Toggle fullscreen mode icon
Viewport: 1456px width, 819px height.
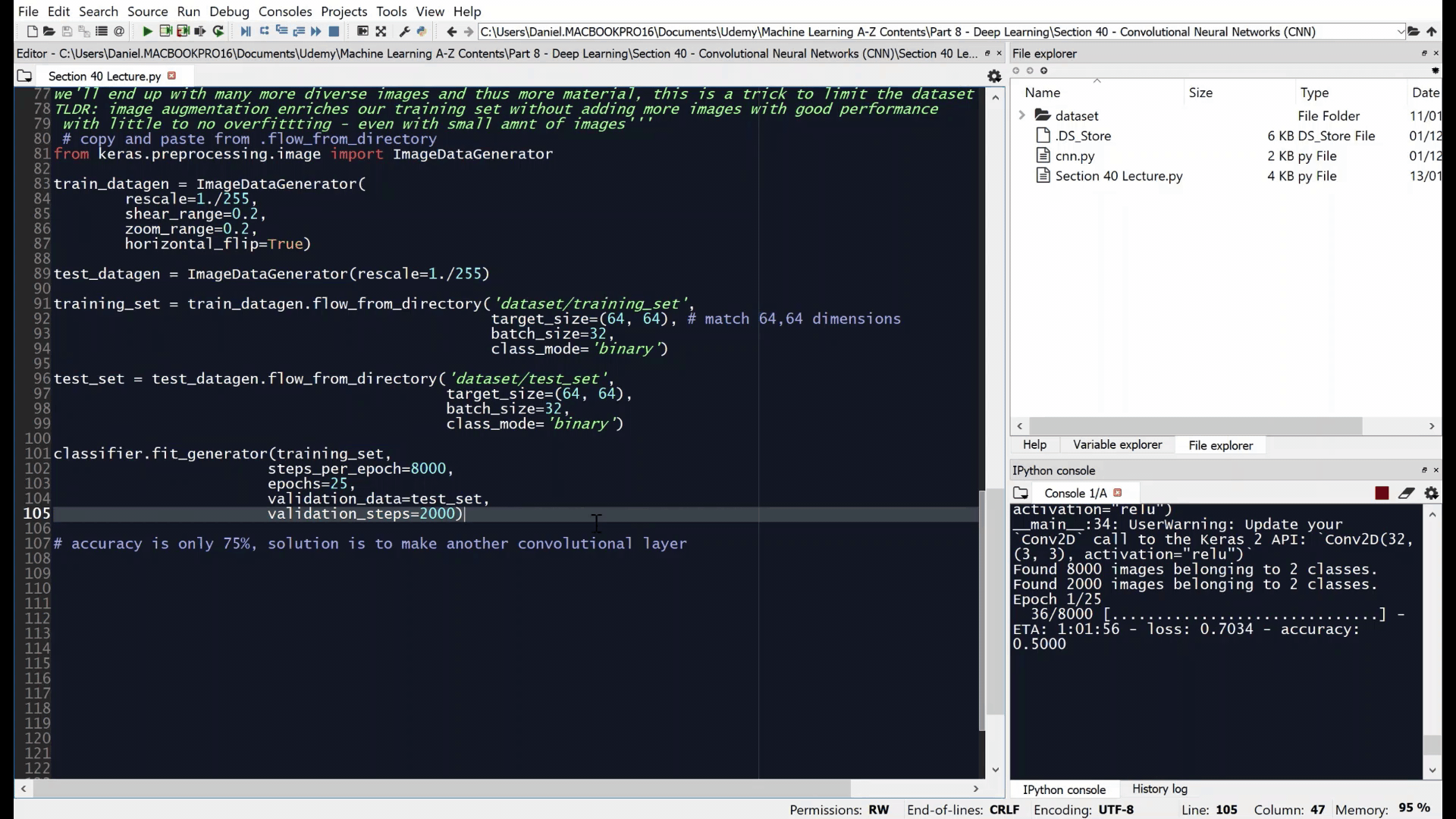coord(381,32)
